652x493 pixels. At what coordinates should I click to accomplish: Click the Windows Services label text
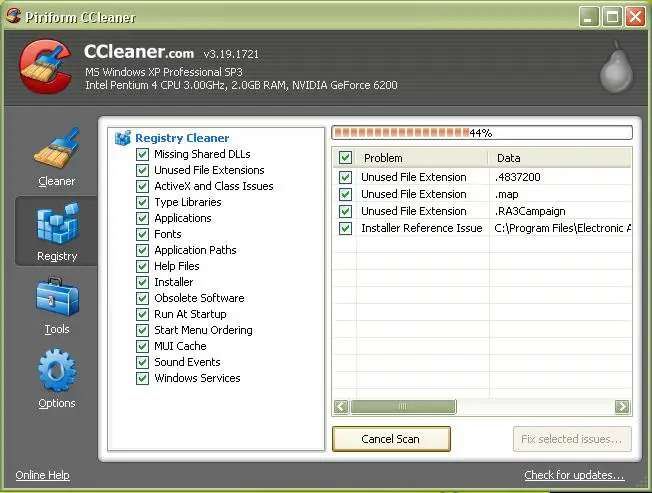[197, 378]
